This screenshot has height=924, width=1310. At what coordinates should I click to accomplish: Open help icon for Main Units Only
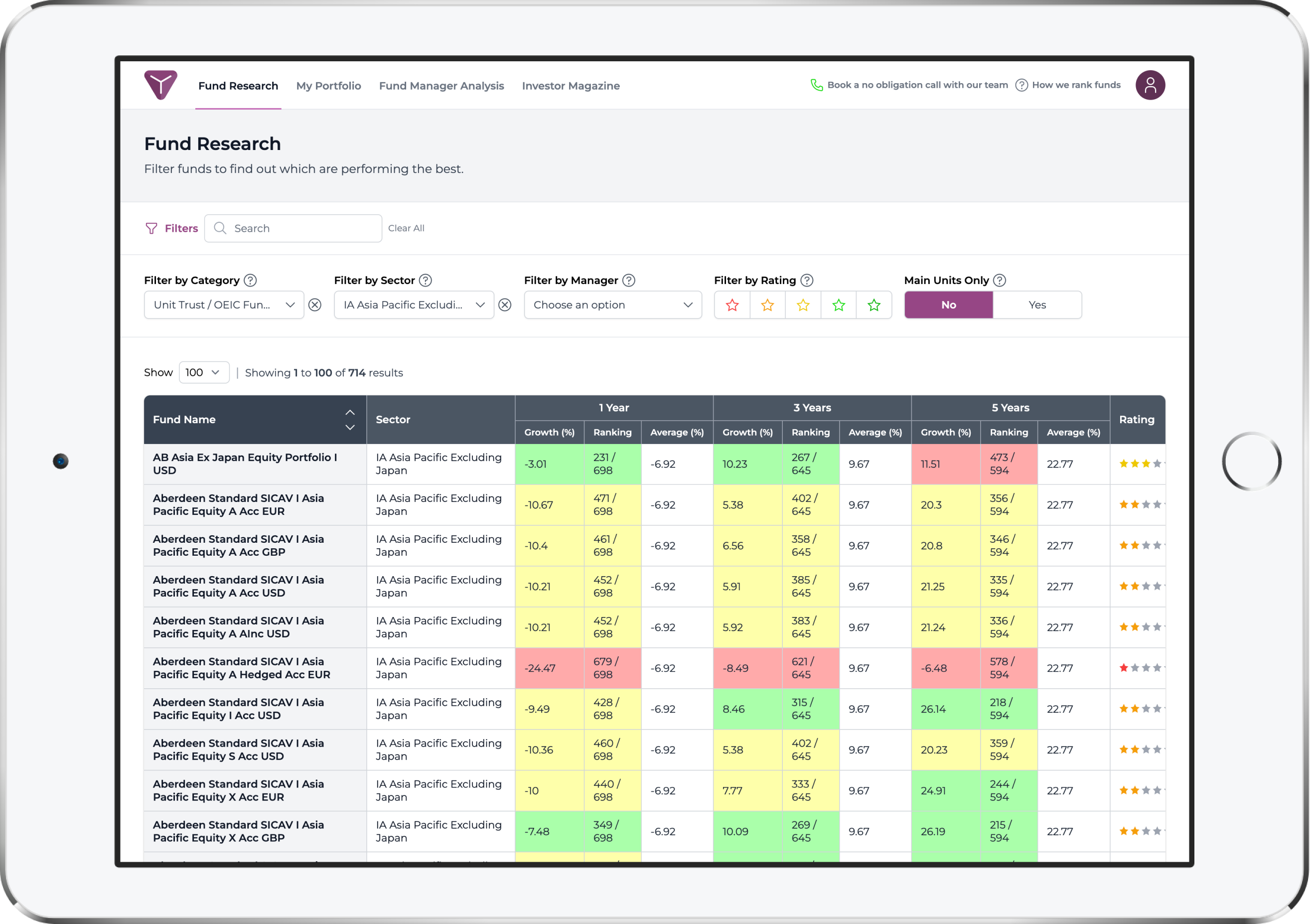click(x=999, y=280)
